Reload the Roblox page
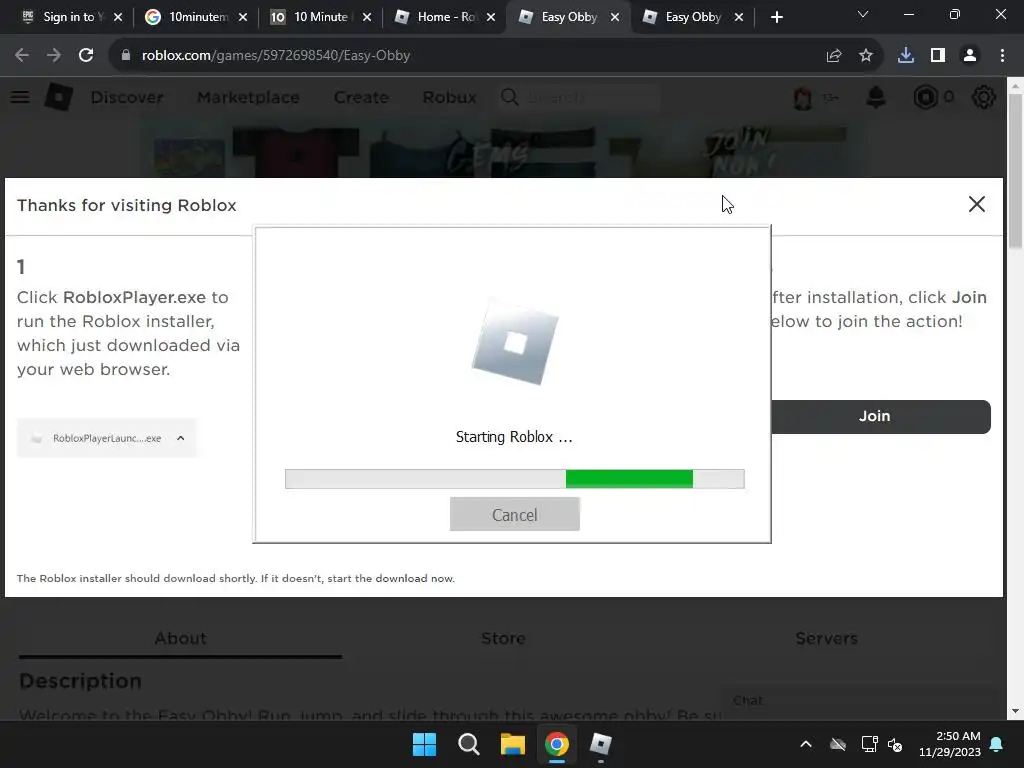This screenshot has height=768, width=1024. coord(86,56)
